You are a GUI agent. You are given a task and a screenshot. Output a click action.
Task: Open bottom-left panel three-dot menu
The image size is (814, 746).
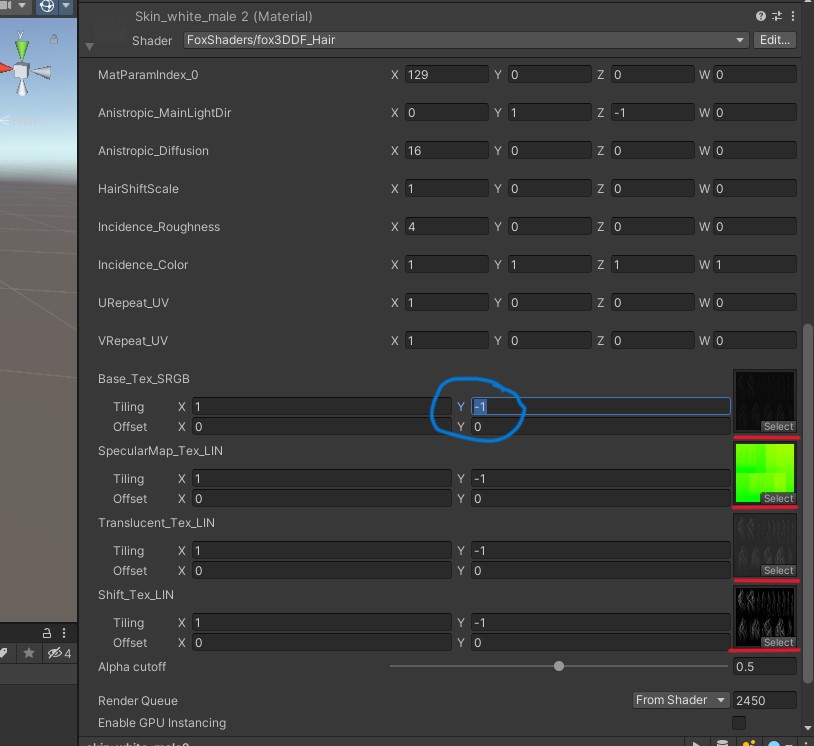point(64,633)
